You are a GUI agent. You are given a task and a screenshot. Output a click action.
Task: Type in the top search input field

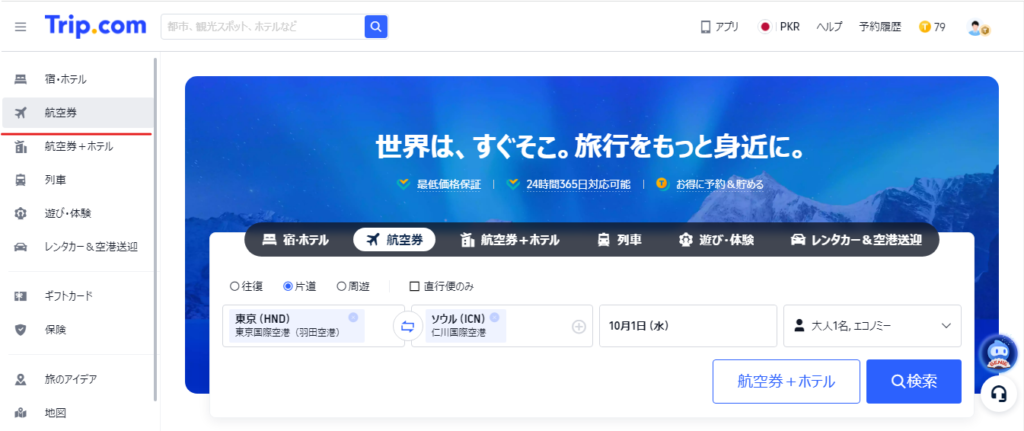[262, 27]
